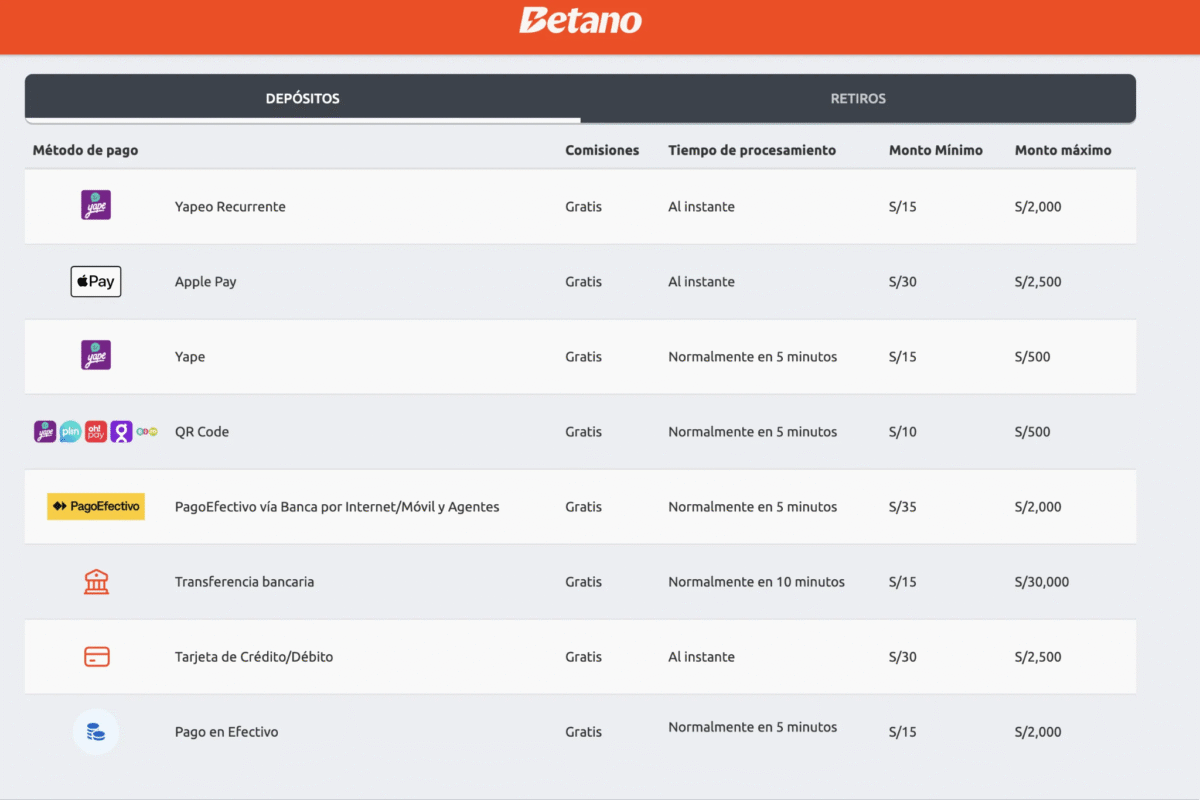Select the Apple Pay payment method name
Image resolution: width=1200 pixels, height=800 pixels.
click(206, 282)
